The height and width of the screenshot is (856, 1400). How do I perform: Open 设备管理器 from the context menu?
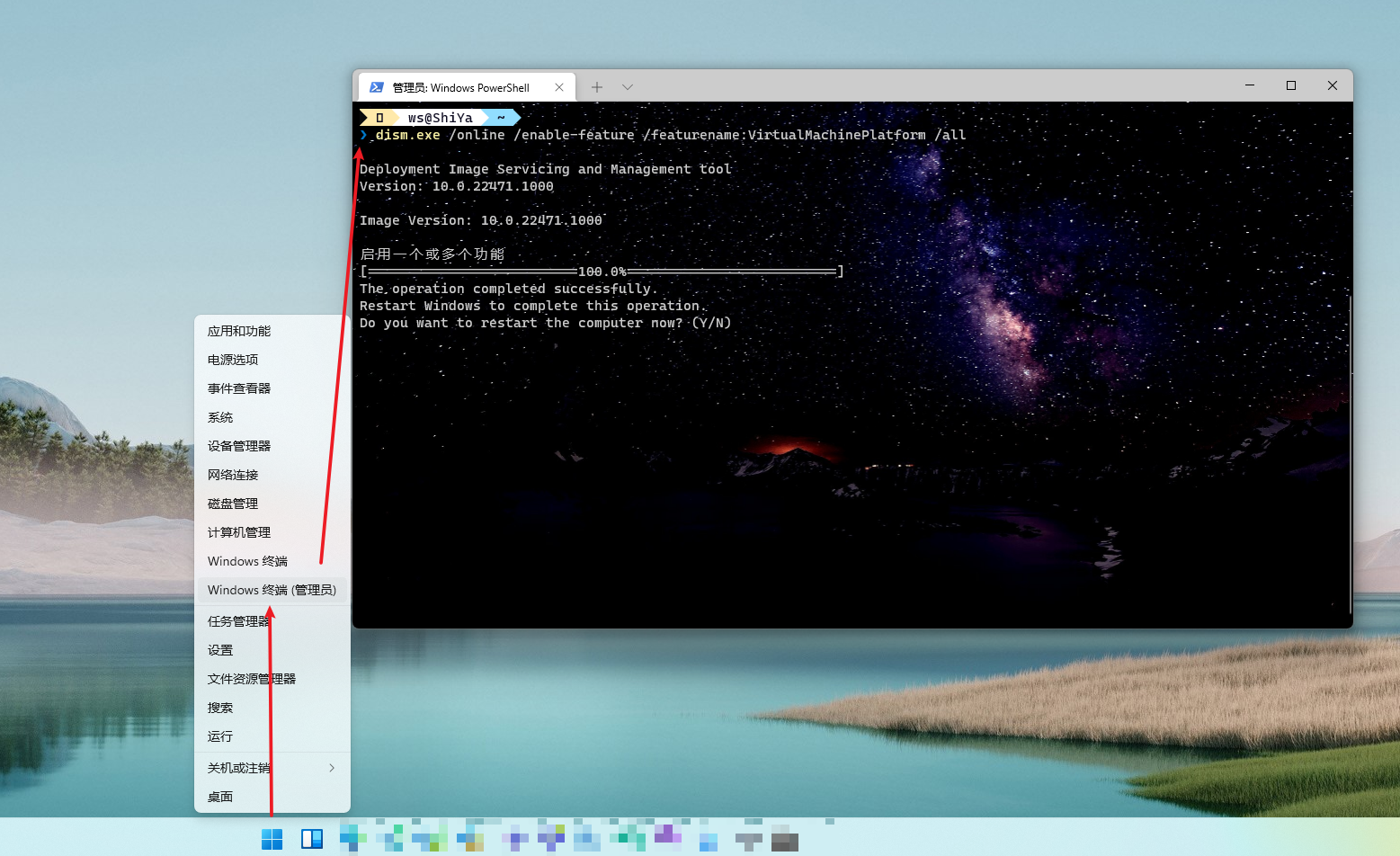[x=272, y=446]
